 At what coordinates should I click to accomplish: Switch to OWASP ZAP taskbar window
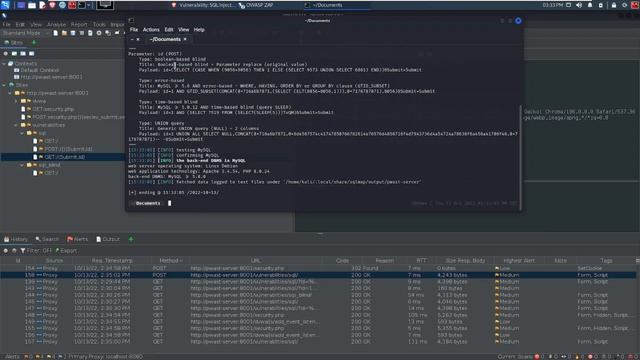coord(256,5)
